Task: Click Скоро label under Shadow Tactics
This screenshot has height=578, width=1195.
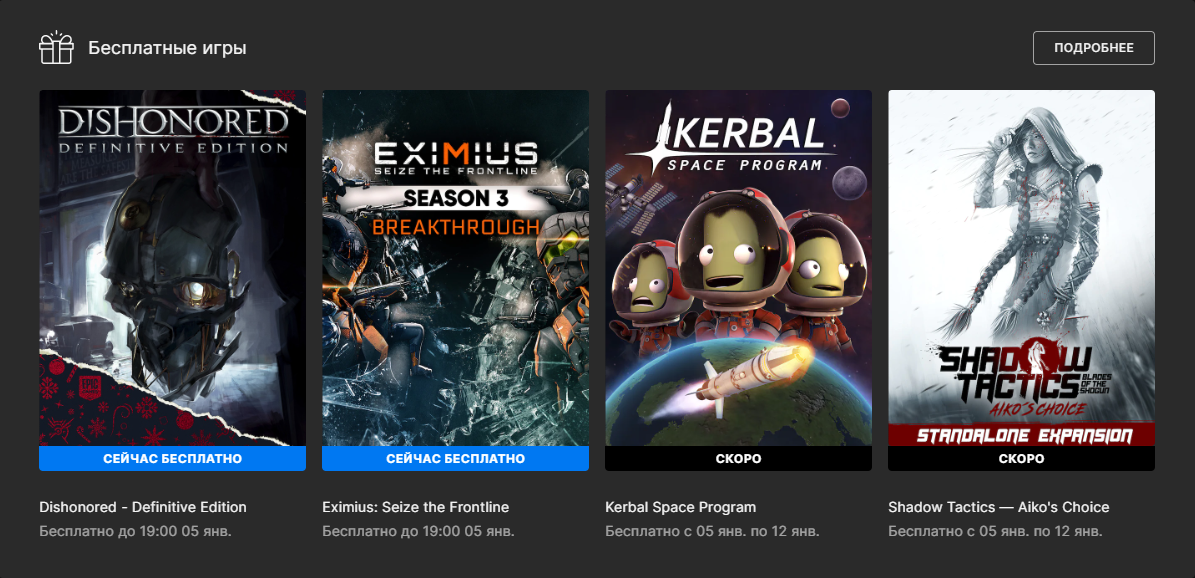Action: pyautogui.click(x=1021, y=459)
